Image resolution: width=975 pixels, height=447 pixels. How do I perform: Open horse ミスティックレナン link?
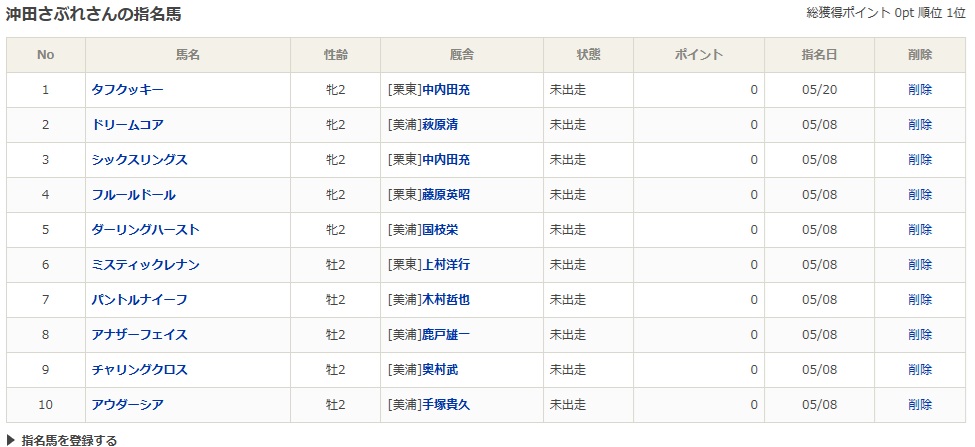click(x=146, y=265)
